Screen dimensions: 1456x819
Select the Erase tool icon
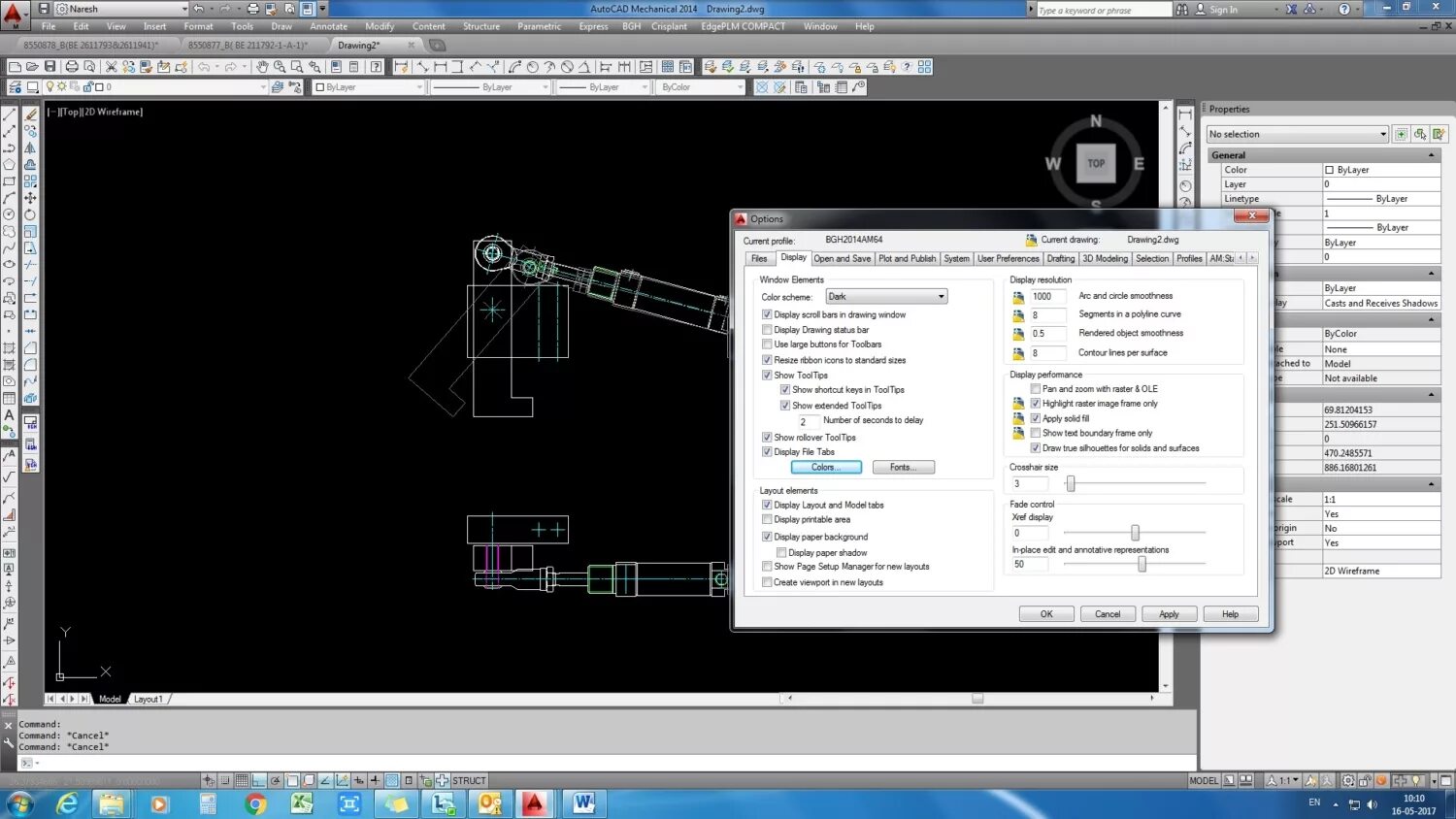[30, 115]
